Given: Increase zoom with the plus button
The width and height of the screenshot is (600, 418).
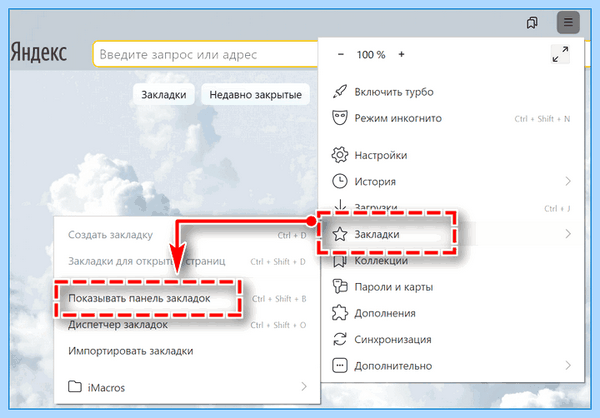Looking at the screenshot, I should pos(401,54).
